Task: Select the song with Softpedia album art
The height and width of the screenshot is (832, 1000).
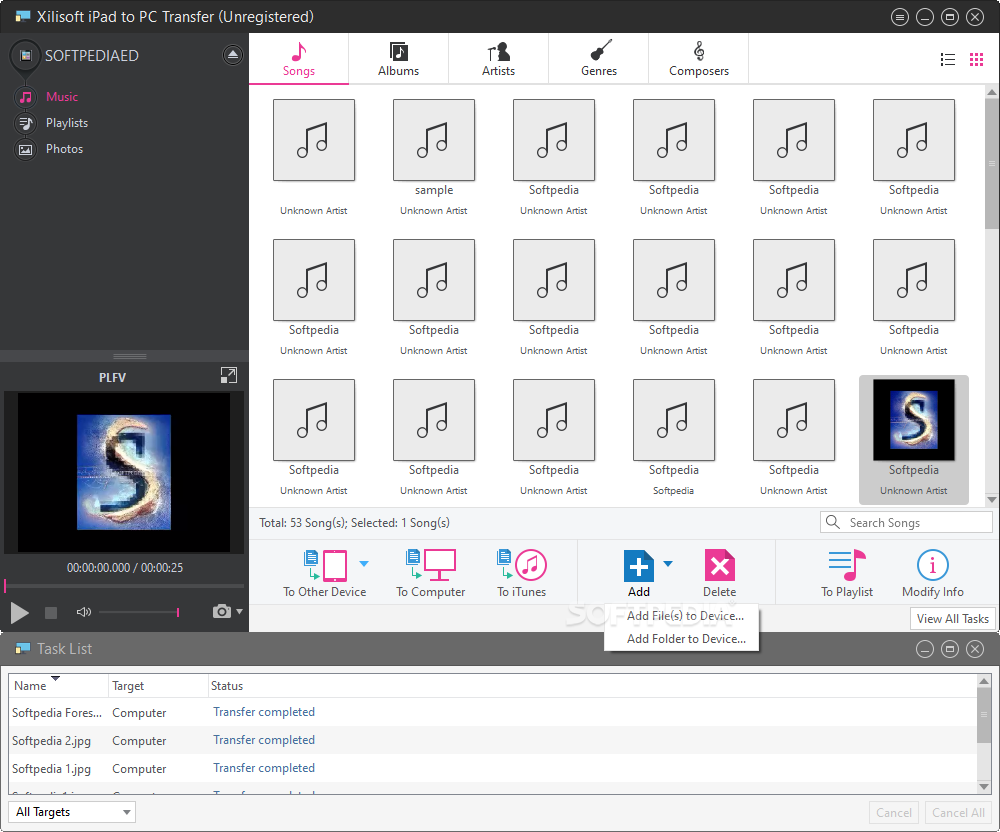Action: (x=913, y=420)
